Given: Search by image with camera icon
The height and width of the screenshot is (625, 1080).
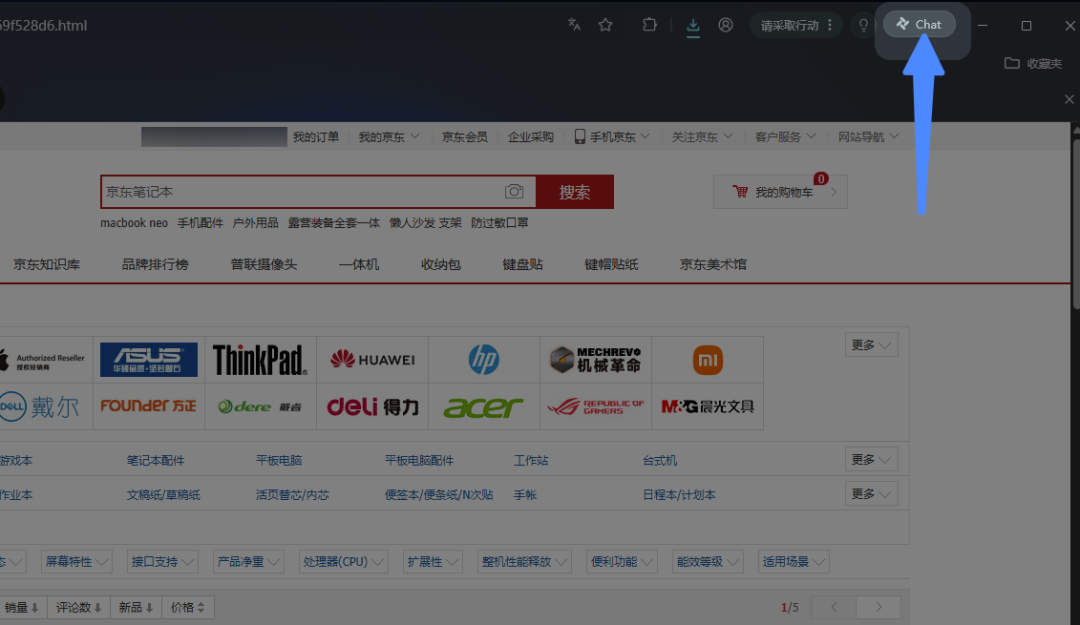Looking at the screenshot, I should [514, 192].
